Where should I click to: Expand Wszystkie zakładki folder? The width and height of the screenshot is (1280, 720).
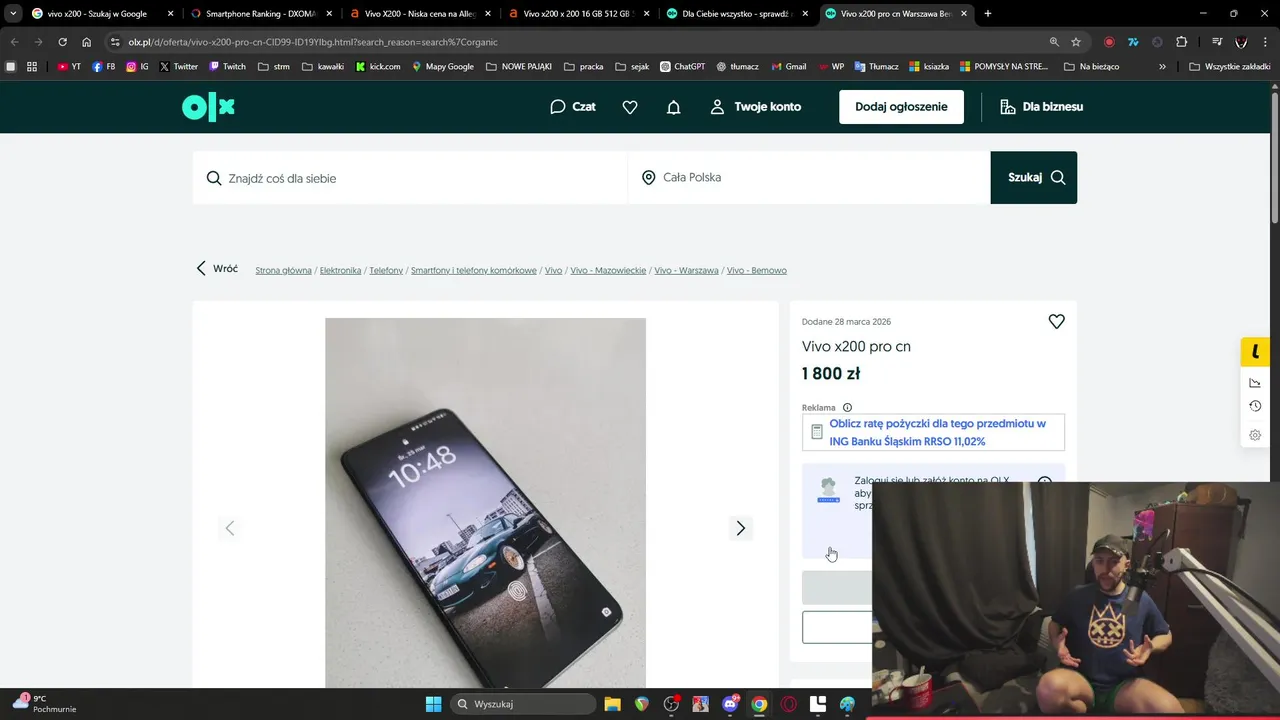[x=1230, y=66]
